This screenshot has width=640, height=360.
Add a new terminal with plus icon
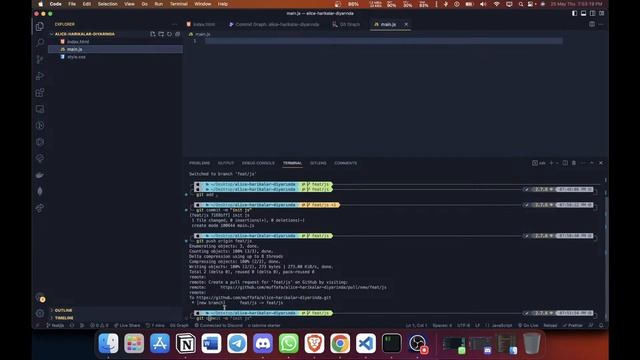[x=551, y=163]
